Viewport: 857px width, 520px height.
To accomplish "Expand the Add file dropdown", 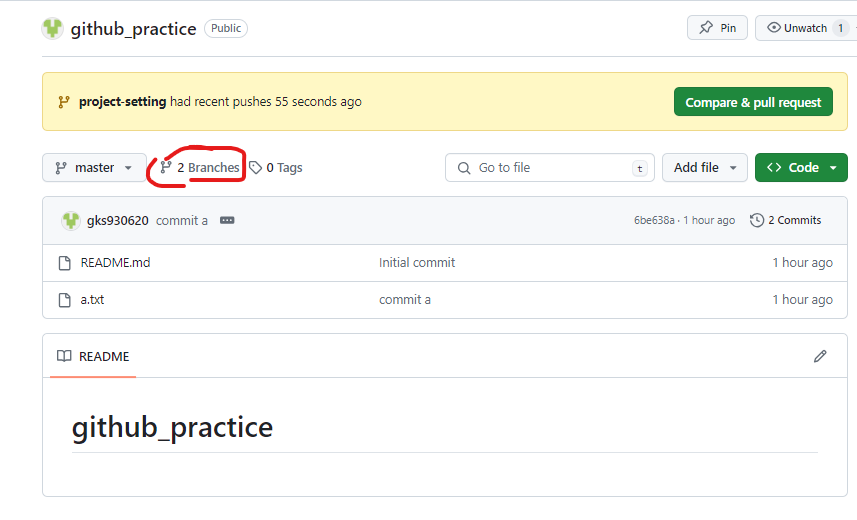I will click(x=705, y=167).
